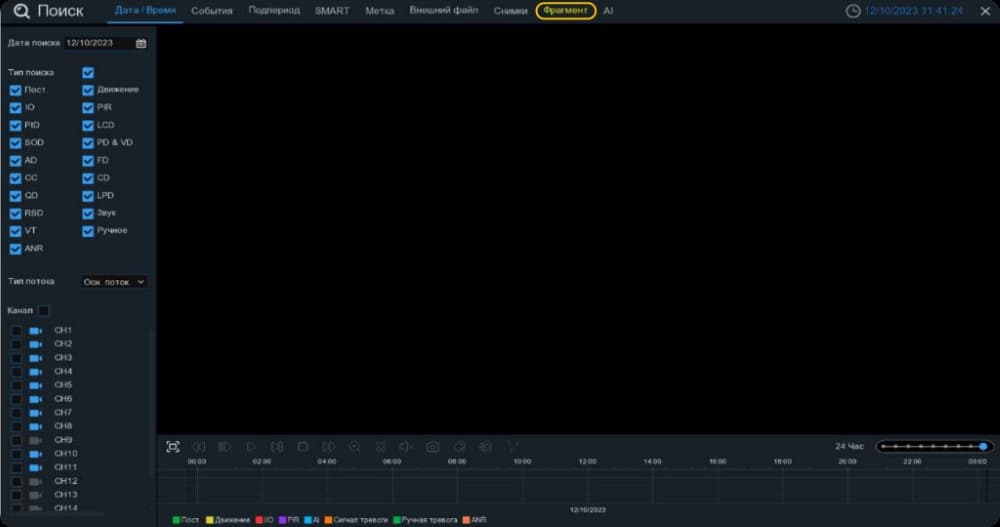The height and width of the screenshot is (527, 1000).
Task: Uncheck the Движение search type checkbox
Action: tap(88, 90)
